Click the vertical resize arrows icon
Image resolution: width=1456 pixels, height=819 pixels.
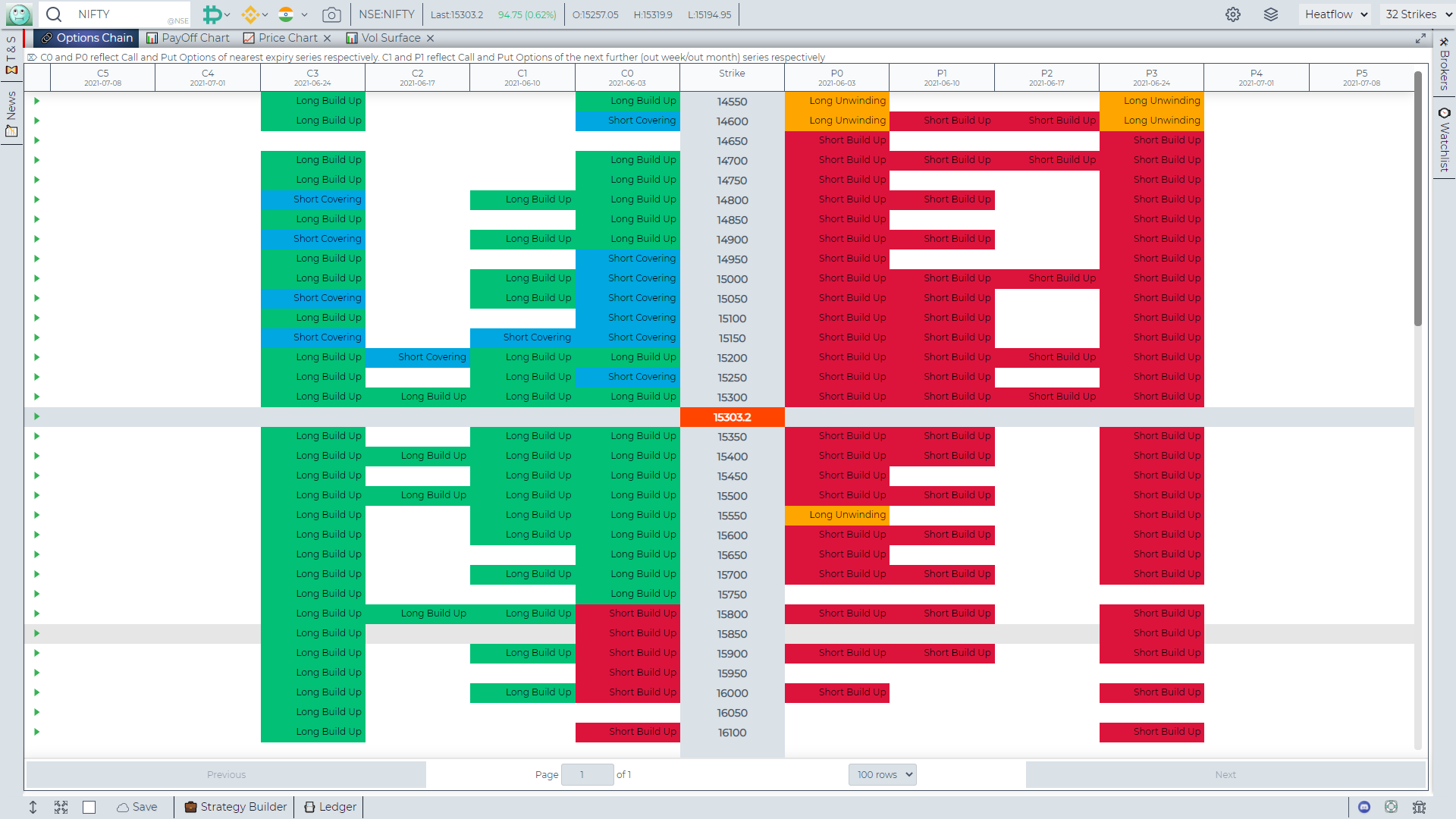click(33, 807)
